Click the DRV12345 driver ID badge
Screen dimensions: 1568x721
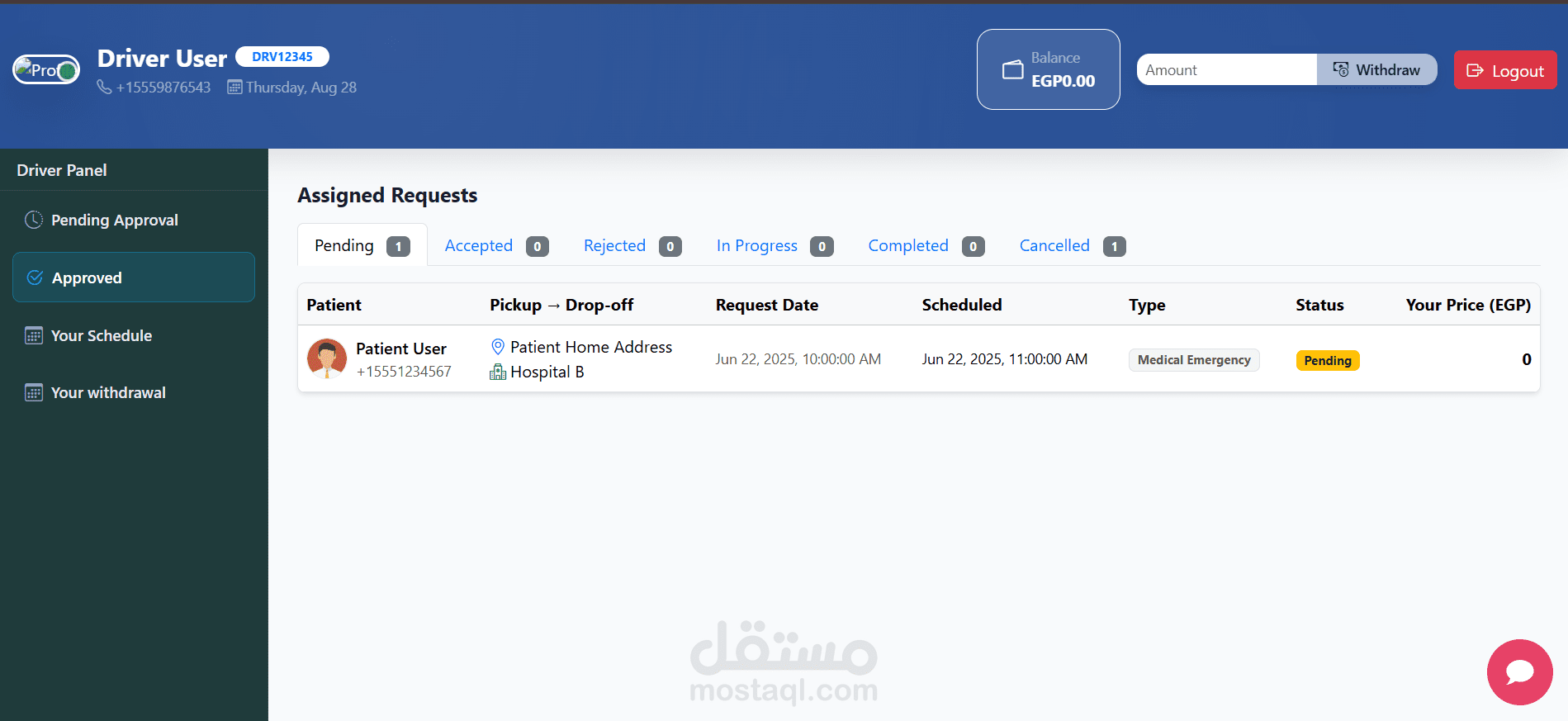point(282,56)
